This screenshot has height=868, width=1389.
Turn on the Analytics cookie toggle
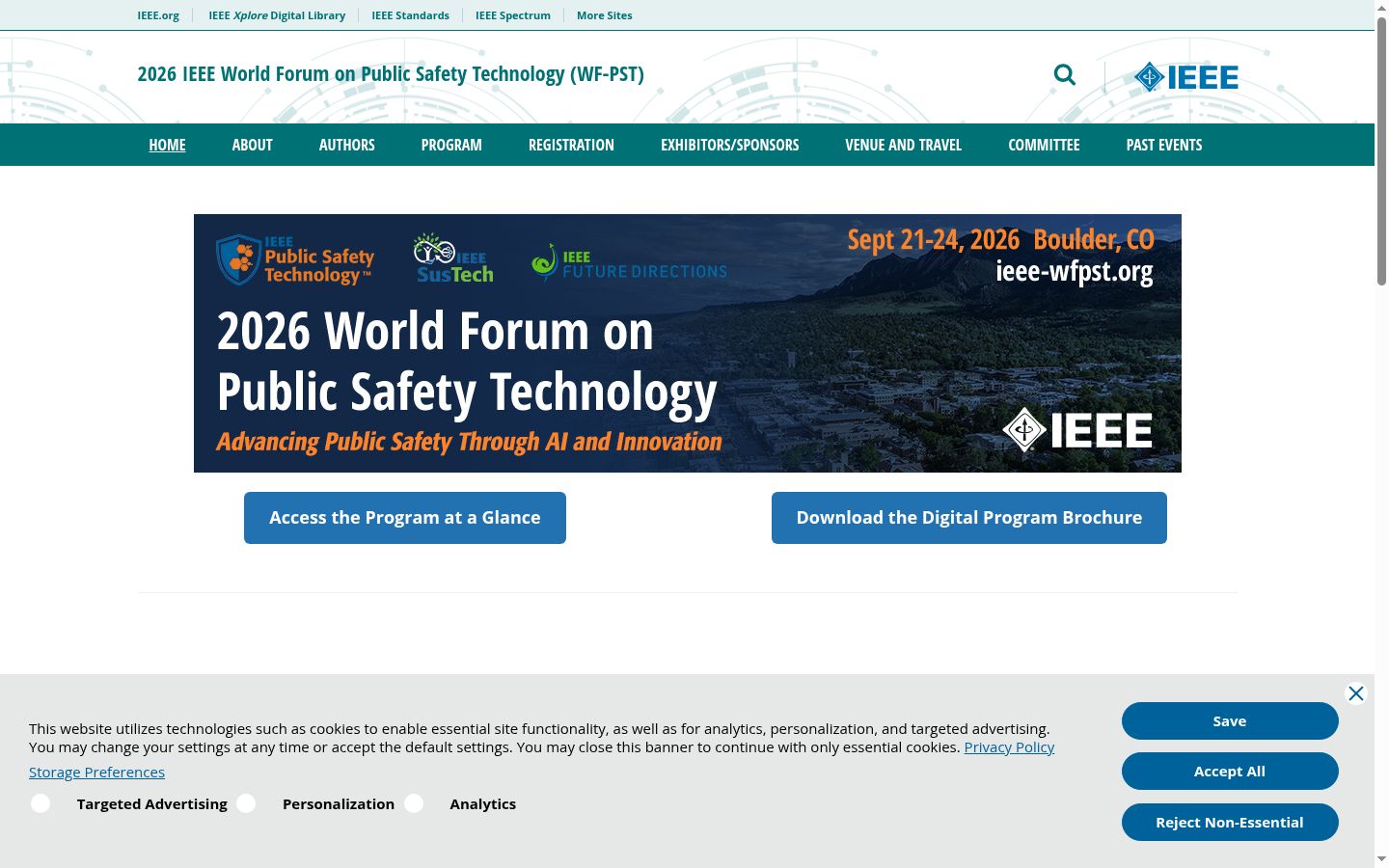(x=414, y=803)
